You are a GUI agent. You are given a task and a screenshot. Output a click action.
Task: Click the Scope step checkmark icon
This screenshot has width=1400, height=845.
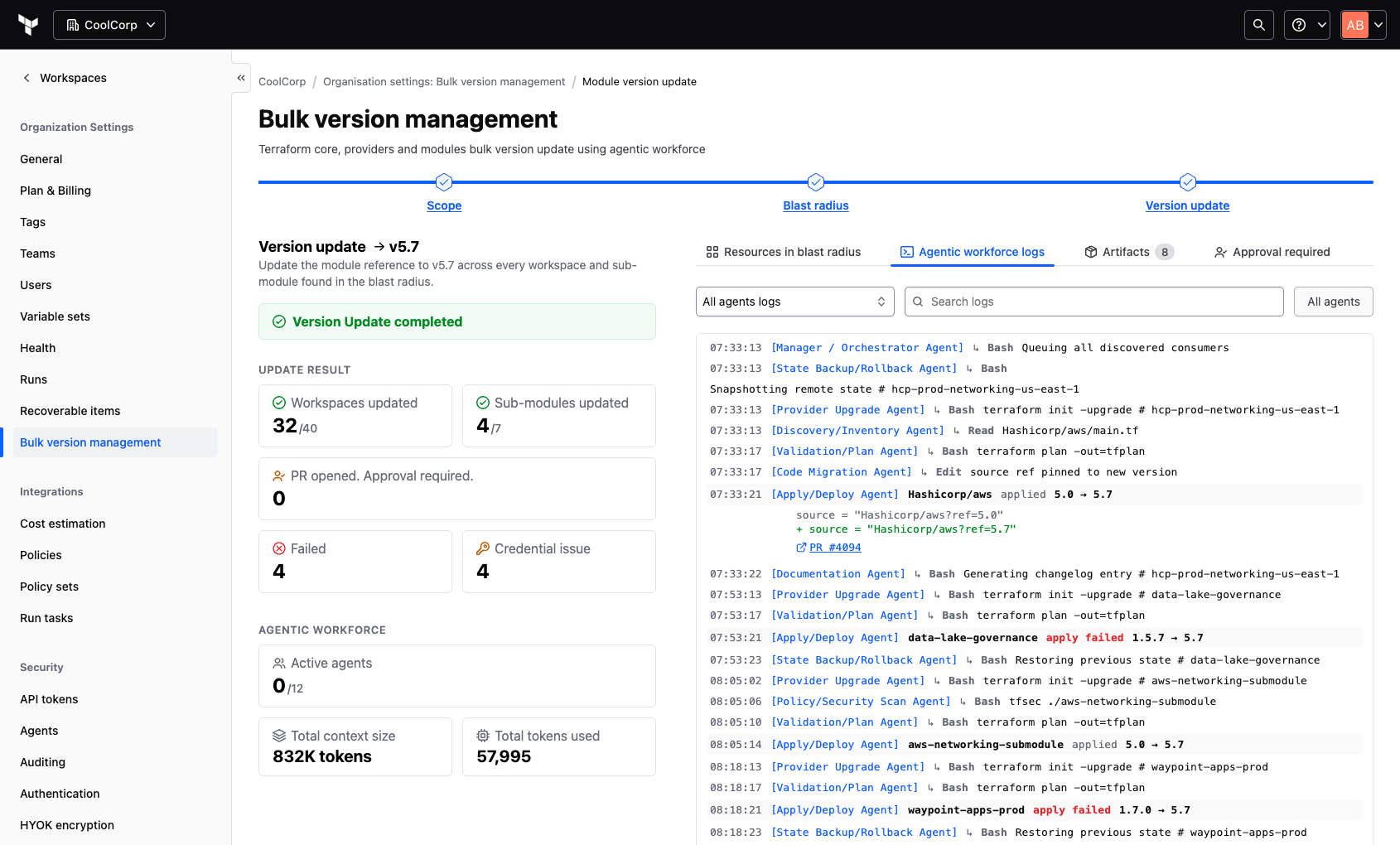(x=444, y=182)
